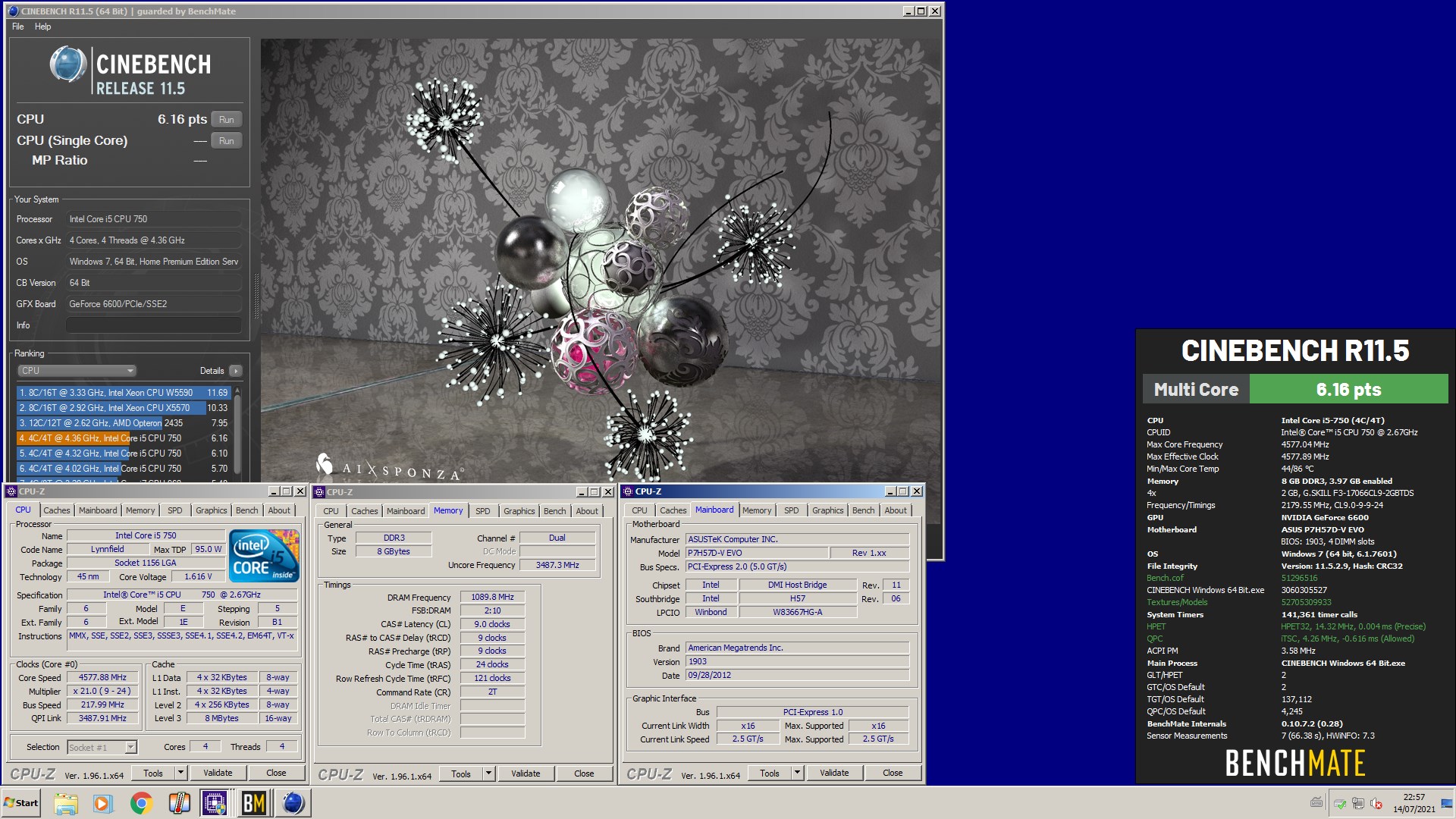Switch to CPU tab in CPU-Z Mainboard window
The height and width of the screenshot is (819, 1456).
(x=640, y=510)
